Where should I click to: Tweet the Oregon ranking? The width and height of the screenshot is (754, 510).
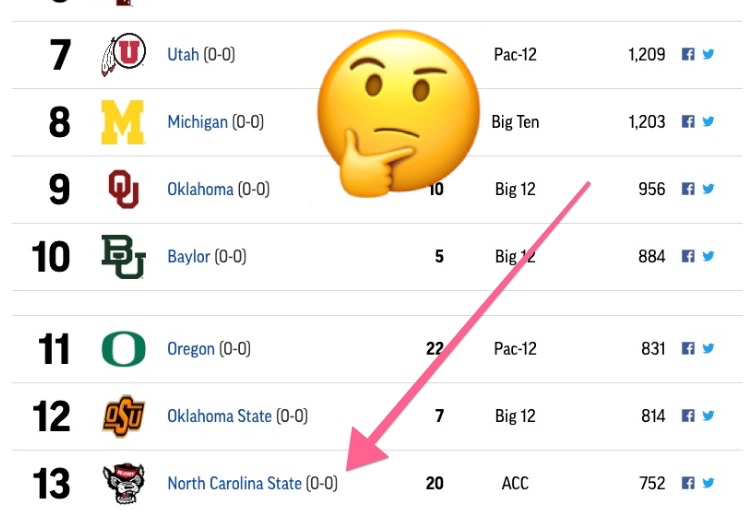[708, 348]
